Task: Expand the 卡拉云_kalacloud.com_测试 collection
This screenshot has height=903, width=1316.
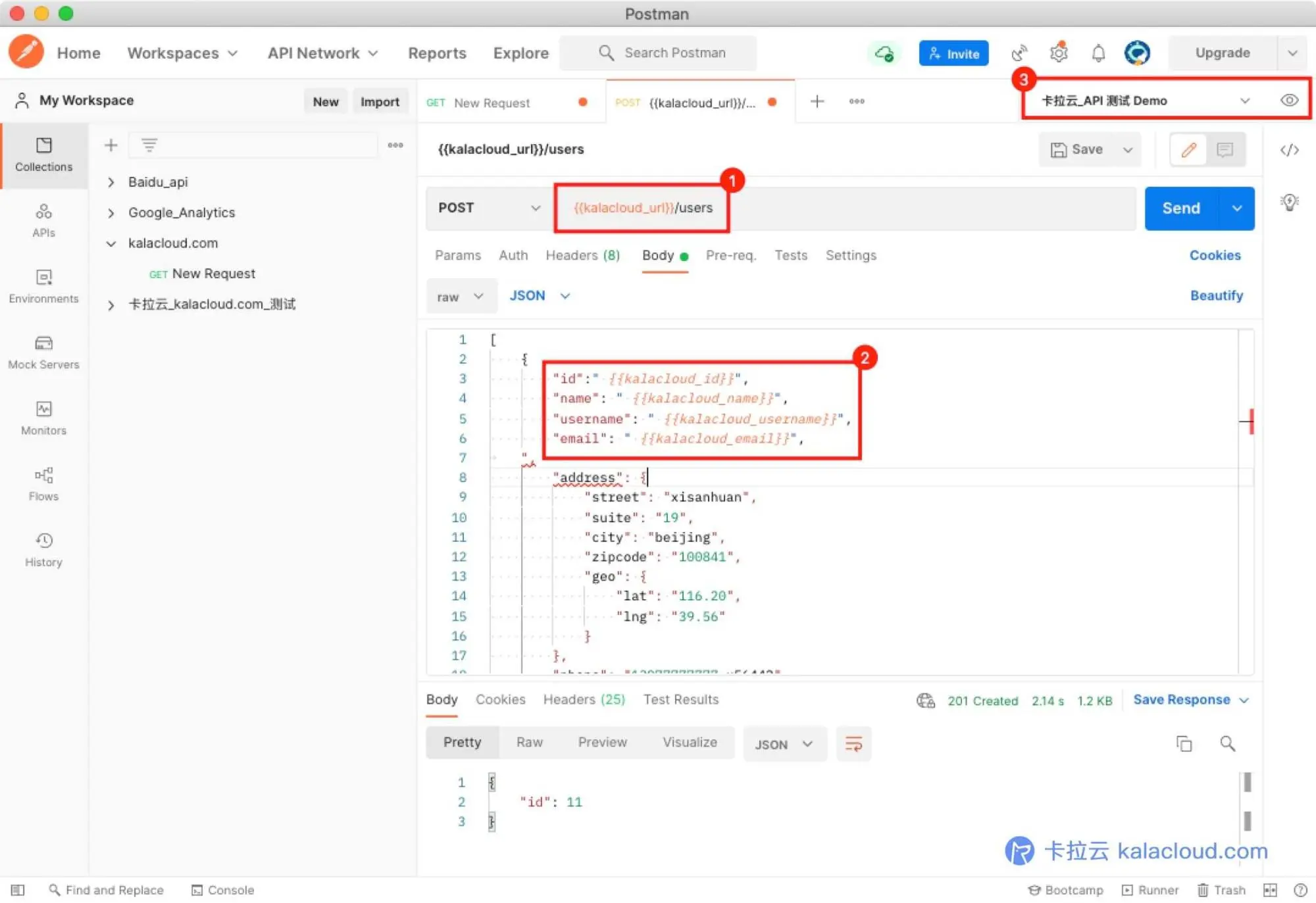Action: pos(111,305)
